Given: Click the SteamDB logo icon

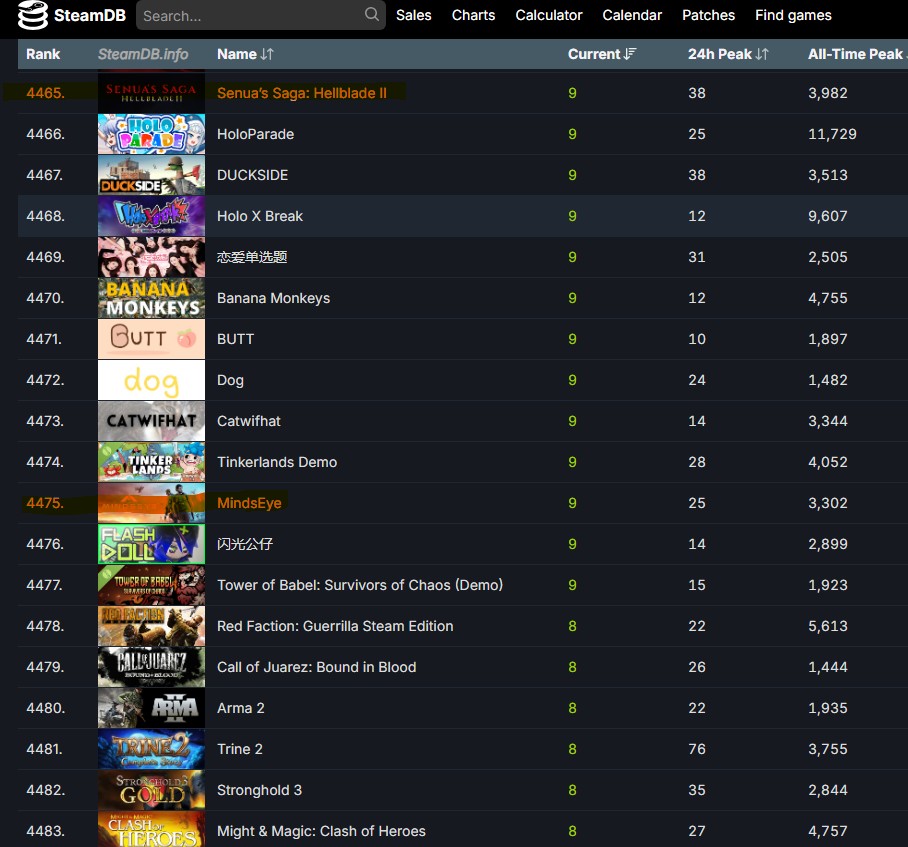Looking at the screenshot, I should click(x=32, y=15).
